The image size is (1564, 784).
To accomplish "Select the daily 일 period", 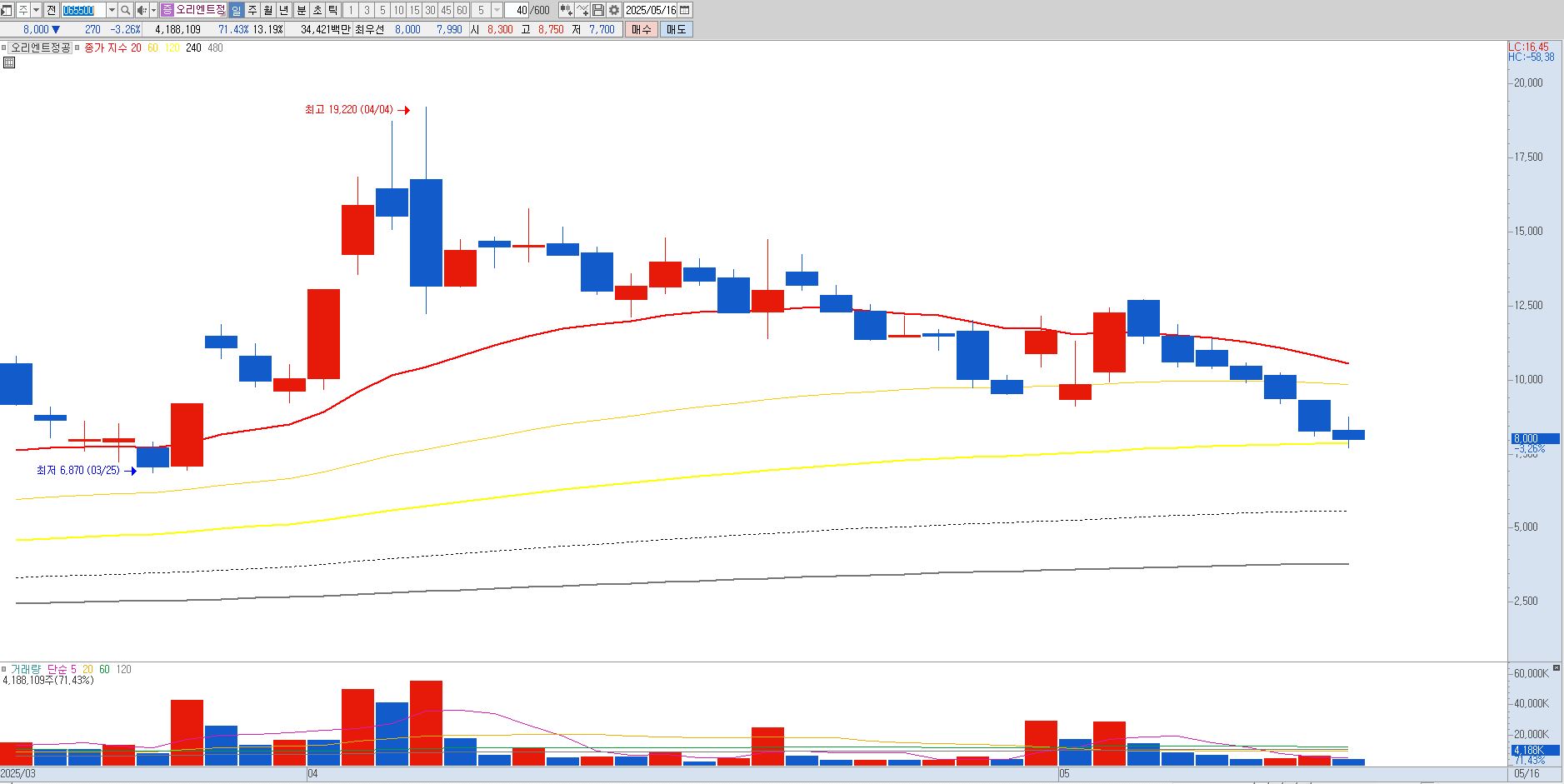I will point(236,10).
